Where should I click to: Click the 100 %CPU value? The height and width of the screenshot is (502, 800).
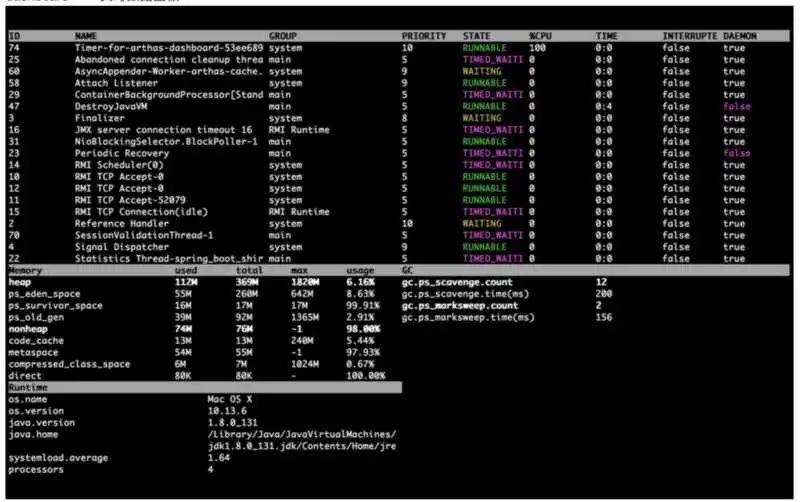click(x=537, y=48)
